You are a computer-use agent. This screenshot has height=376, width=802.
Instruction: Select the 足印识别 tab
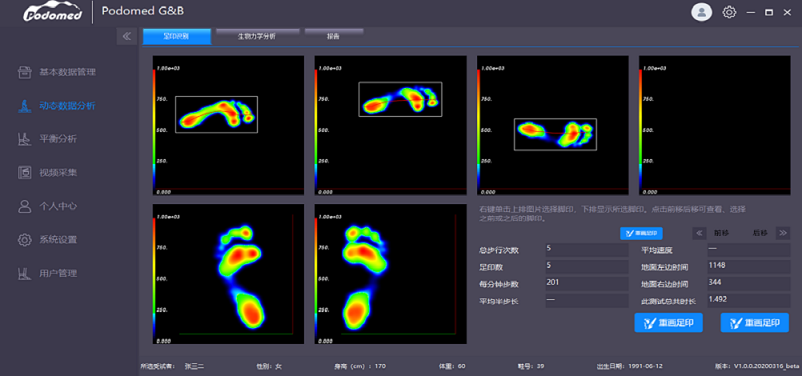click(x=176, y=36)
